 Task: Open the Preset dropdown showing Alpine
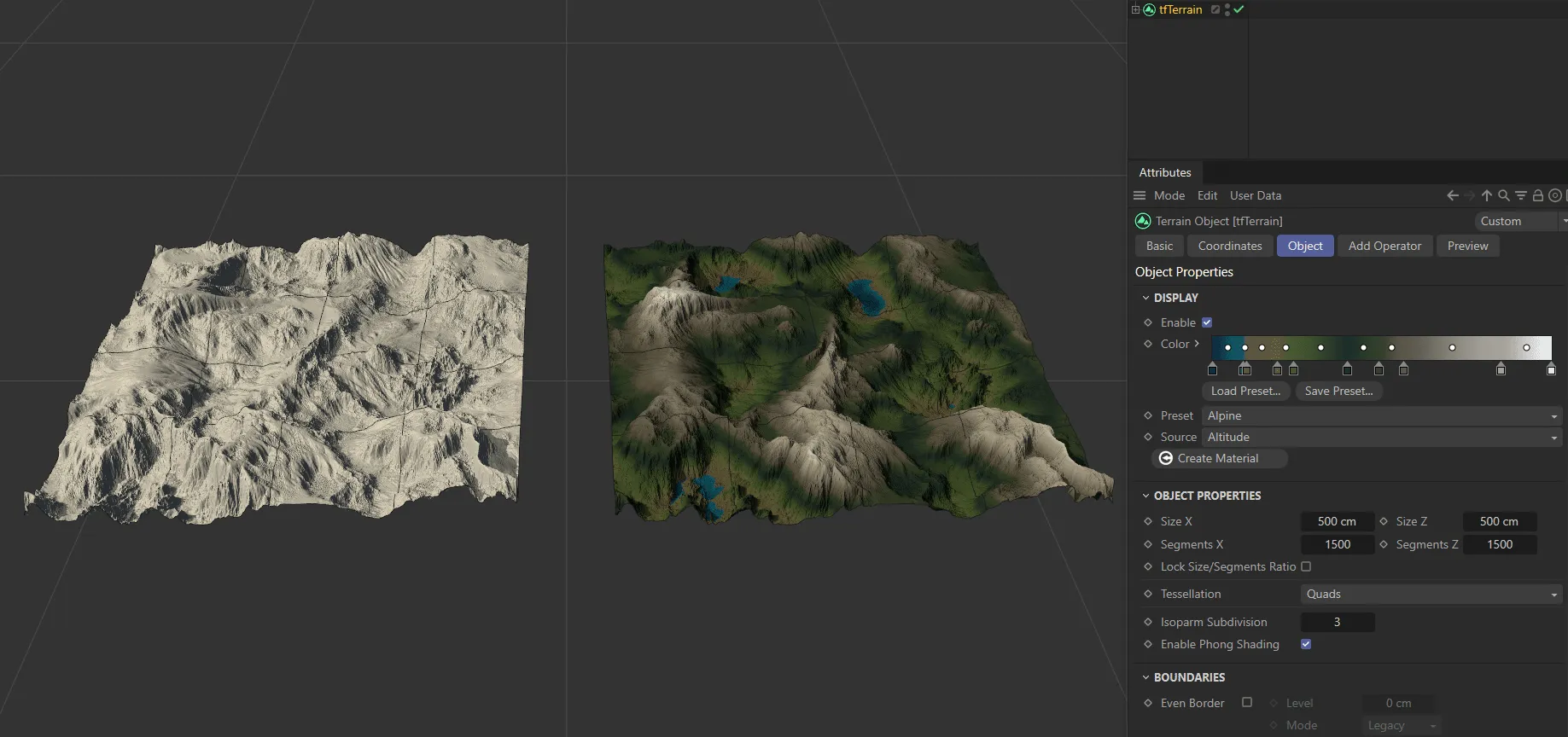[1382, 415]
